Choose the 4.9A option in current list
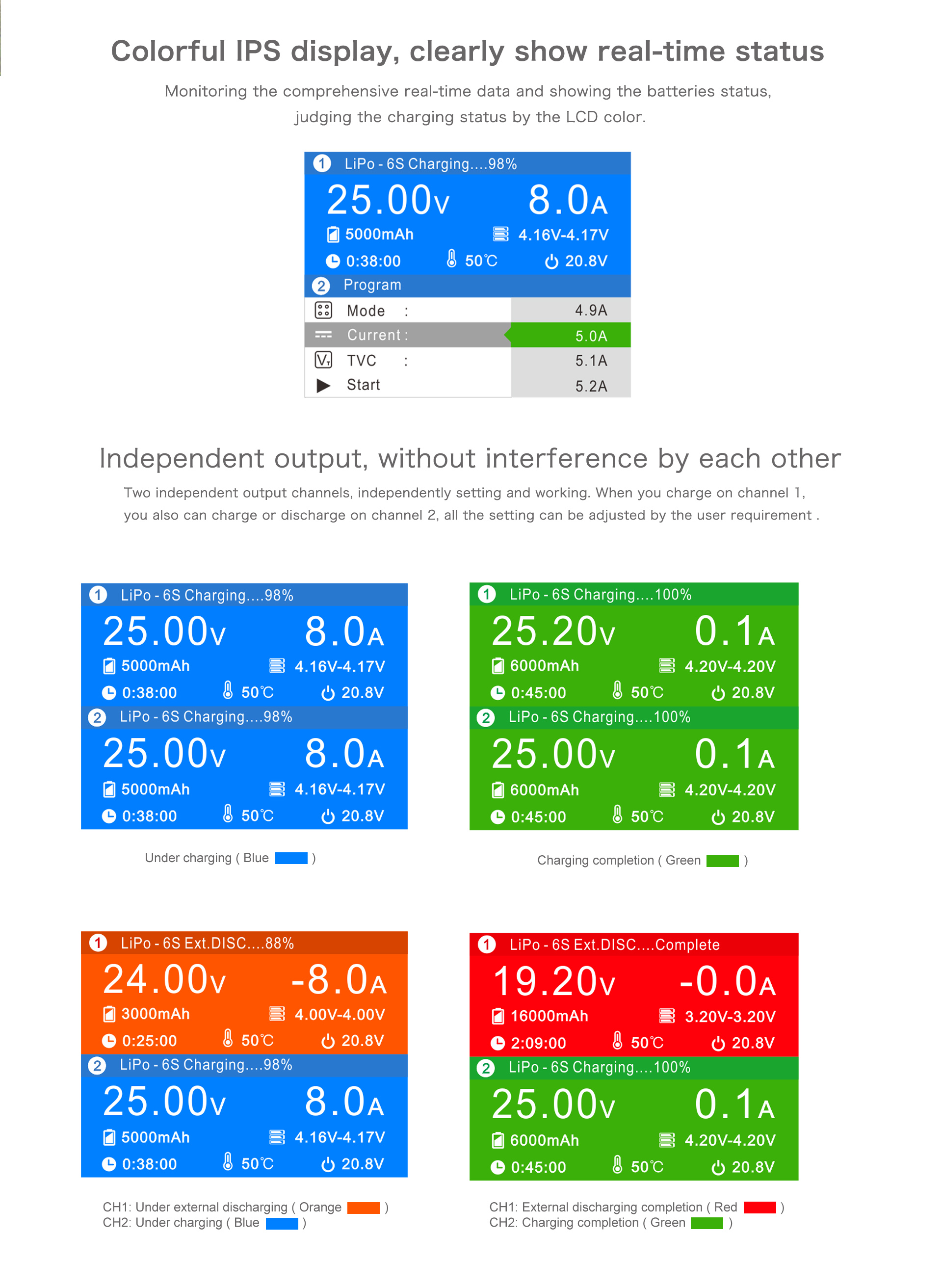 [x=591, y=310]
